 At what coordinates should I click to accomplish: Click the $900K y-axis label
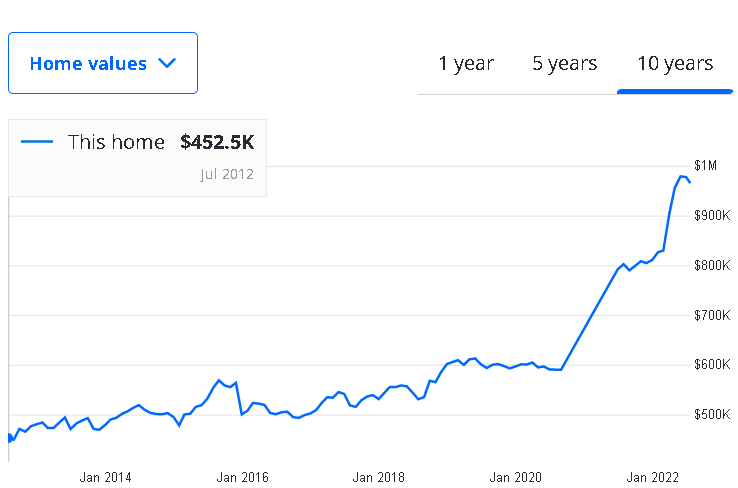coord(712,216)
